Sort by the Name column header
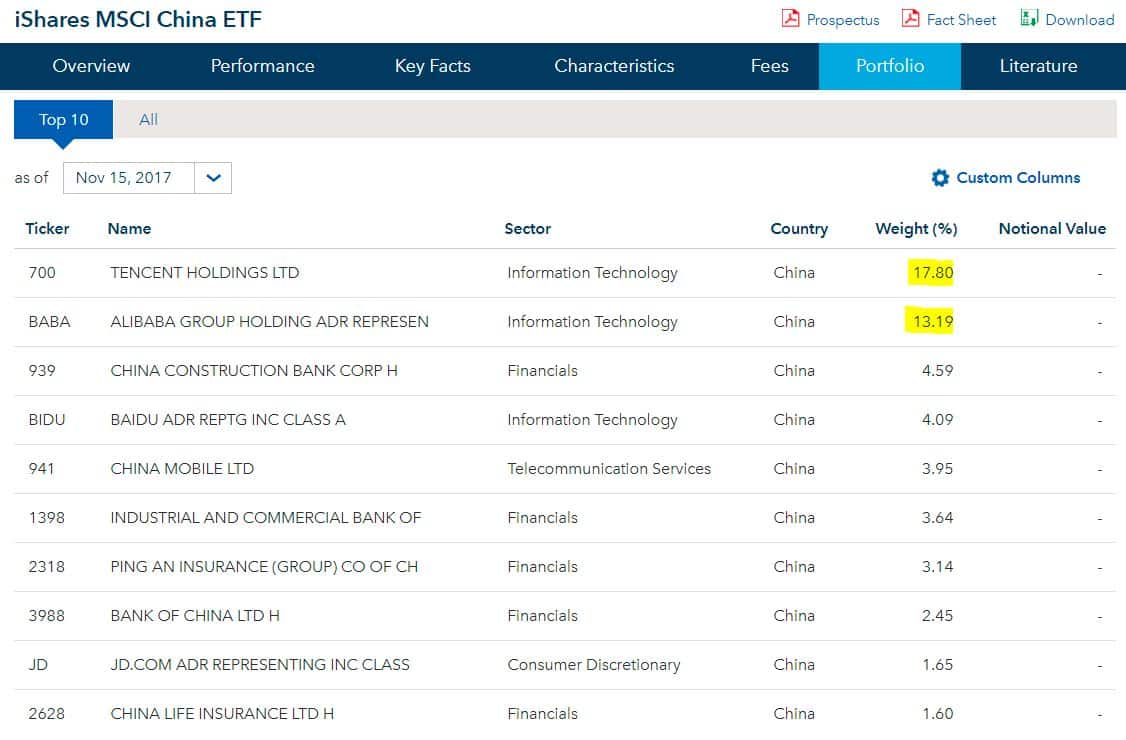 [129, 228]
